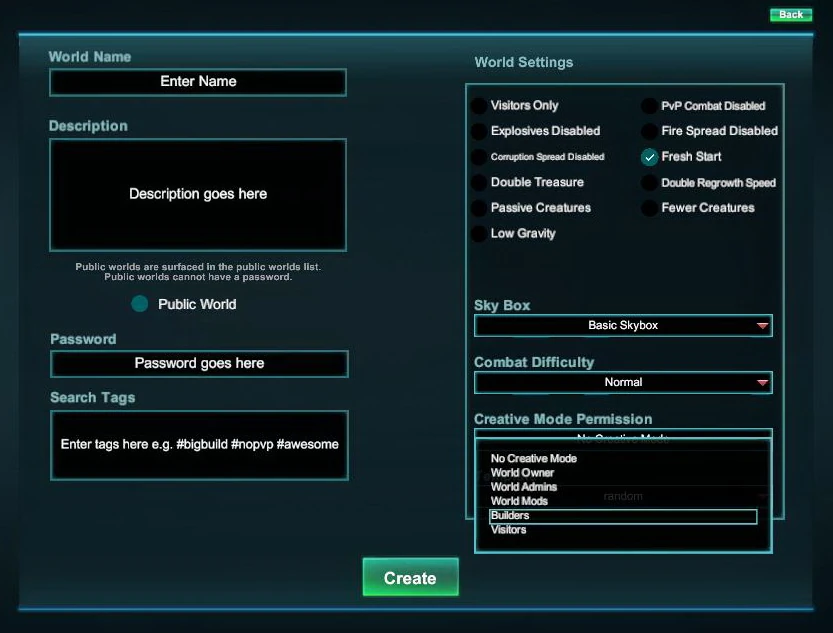Toggle the Public World option
This screenshot has height=633, width=833.
coord(140,304)
